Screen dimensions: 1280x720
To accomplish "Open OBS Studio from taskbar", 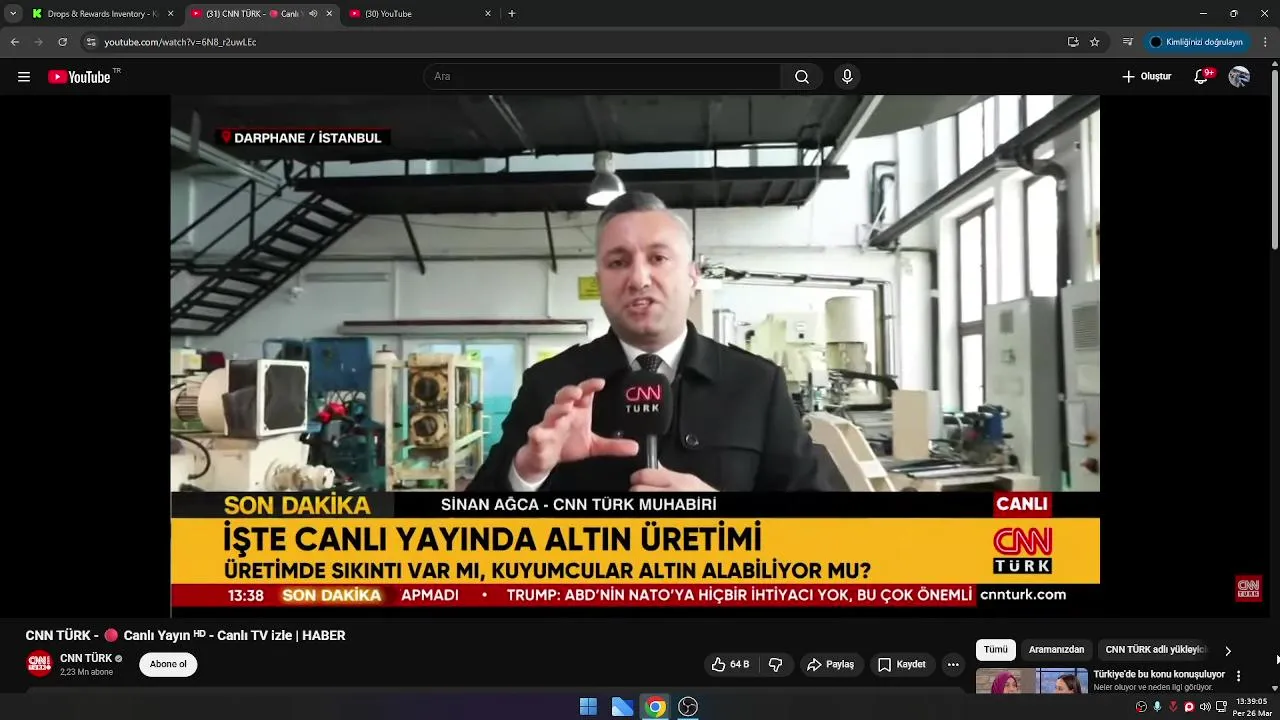I will tap(688, 707).
